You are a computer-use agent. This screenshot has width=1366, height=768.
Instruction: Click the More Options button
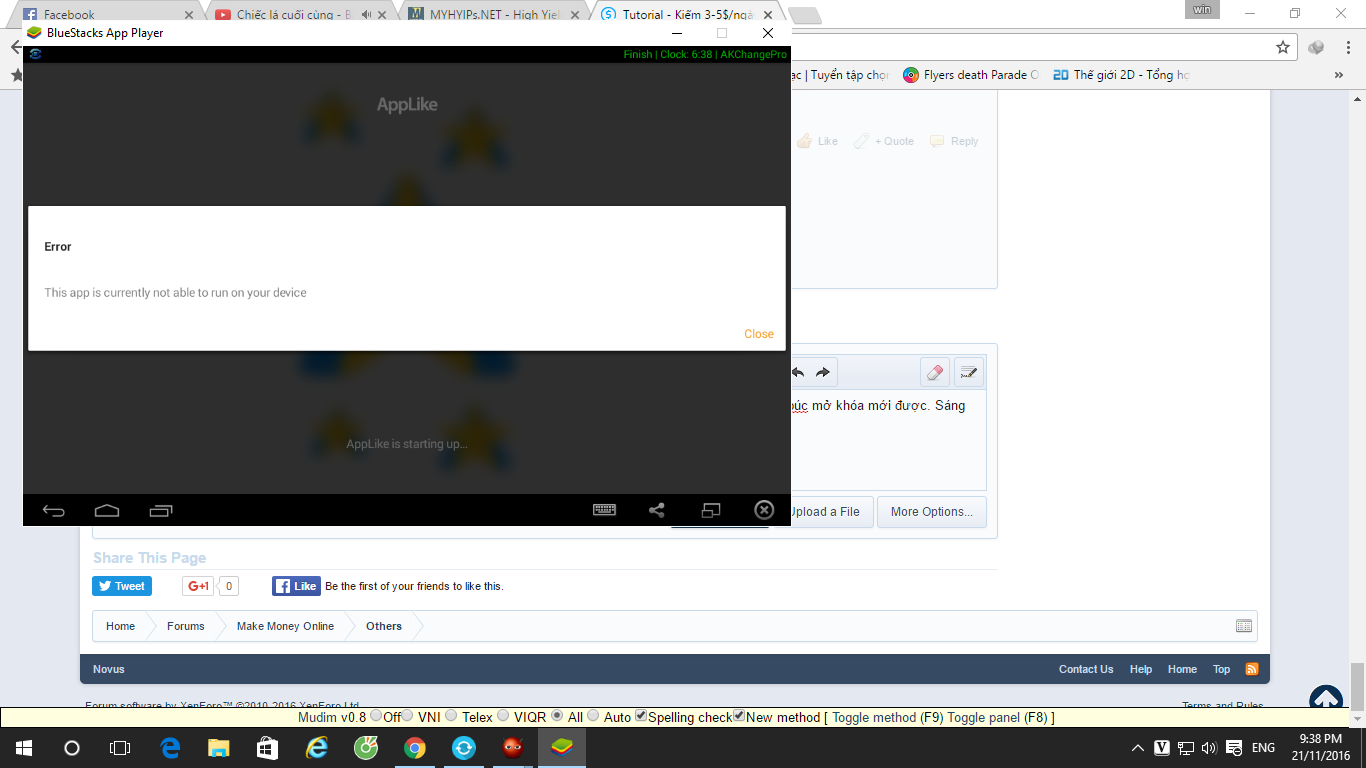[931, 512]
